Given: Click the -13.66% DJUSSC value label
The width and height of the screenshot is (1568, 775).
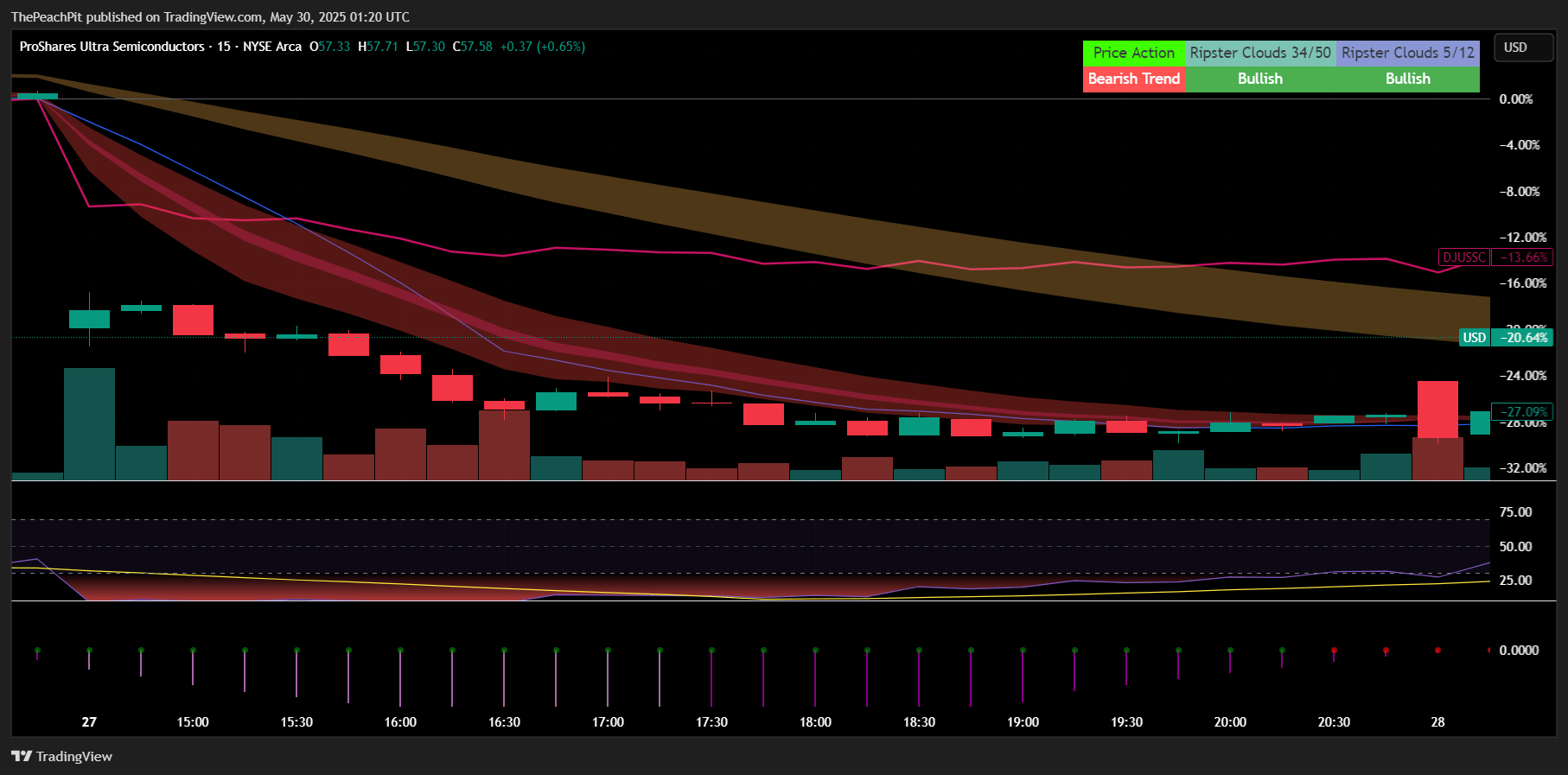Looking at the screenshot, I should point(1523,257).
